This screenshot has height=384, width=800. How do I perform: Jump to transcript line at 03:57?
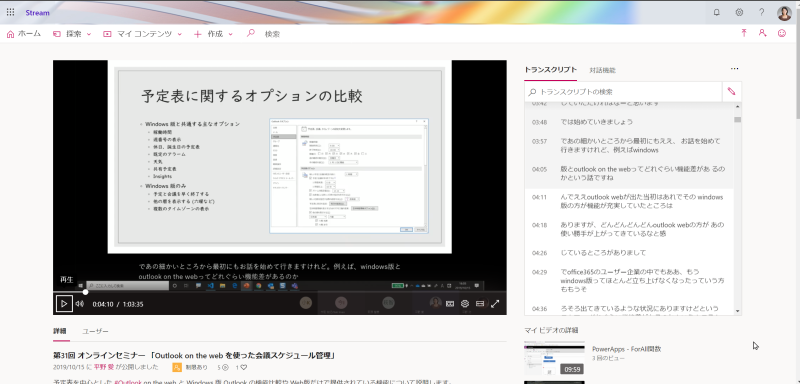tap(629, 145)
